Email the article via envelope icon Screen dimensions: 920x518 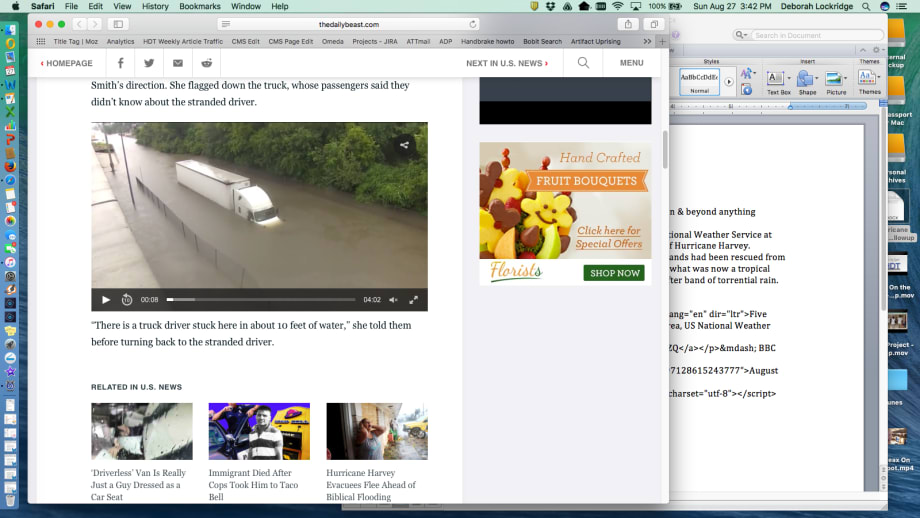(178, 63)
